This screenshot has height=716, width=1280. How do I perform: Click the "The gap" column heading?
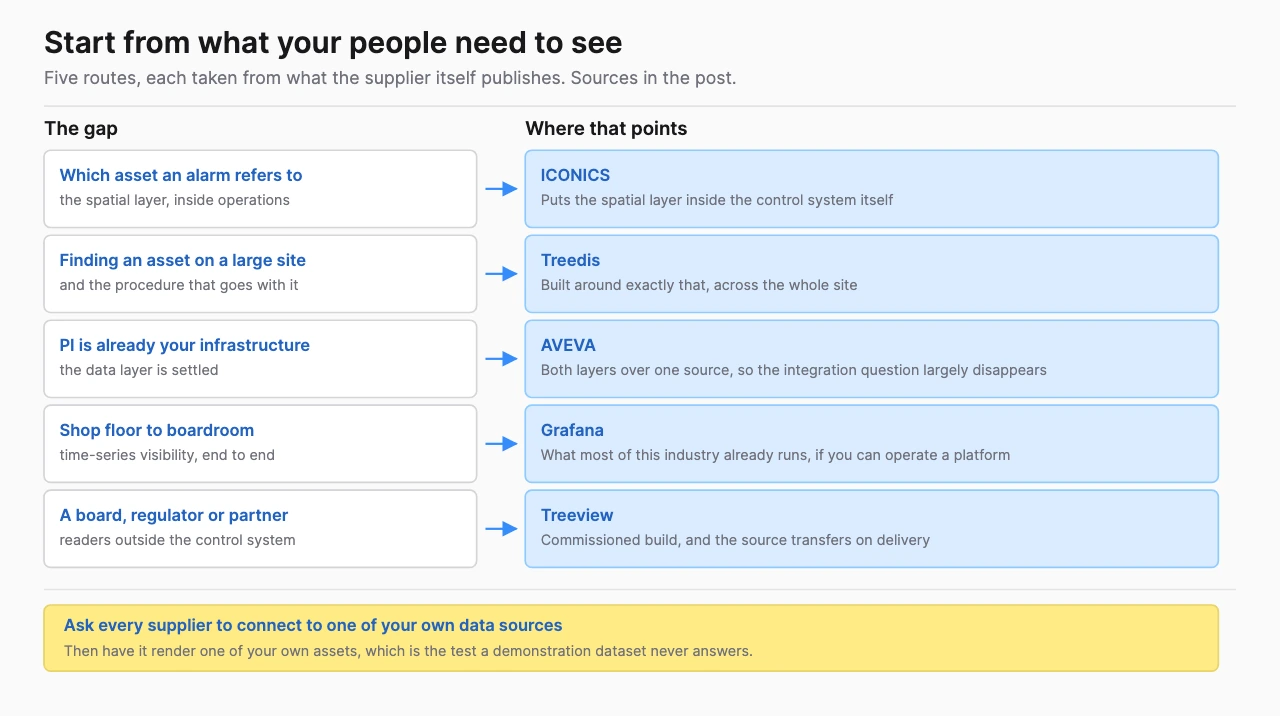(x=81, y=129)
